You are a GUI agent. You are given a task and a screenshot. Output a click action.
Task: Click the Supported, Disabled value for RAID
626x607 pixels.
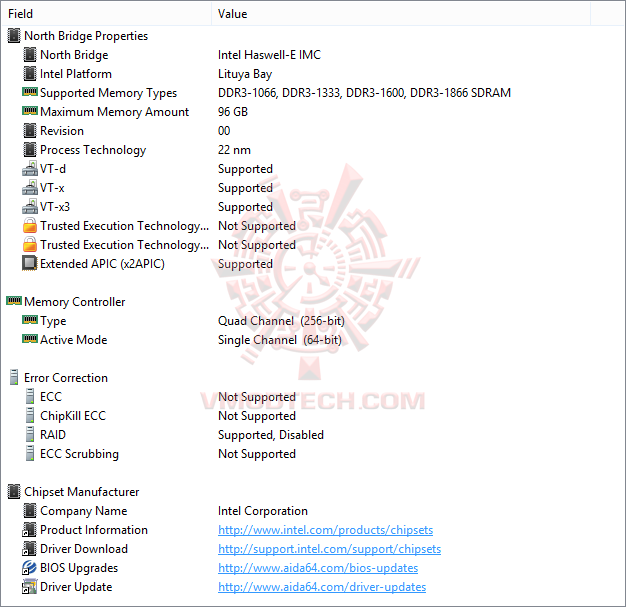pos(271,435)
